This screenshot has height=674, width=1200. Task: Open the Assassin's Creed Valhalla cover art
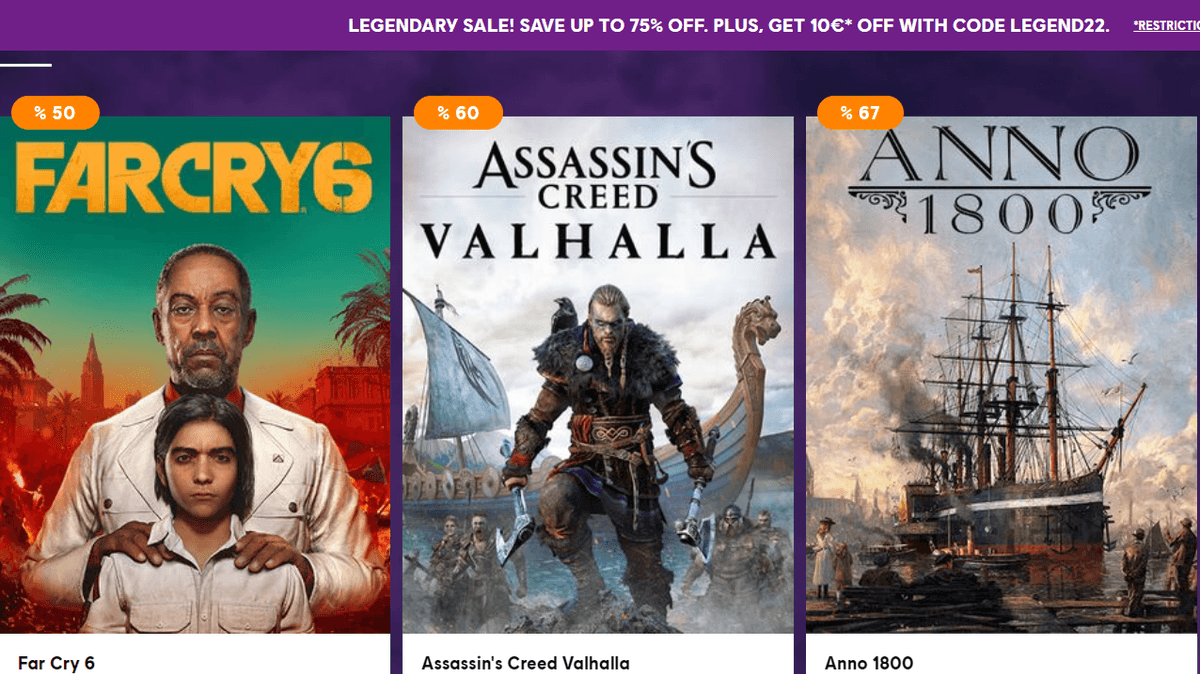tap(598, 375)
